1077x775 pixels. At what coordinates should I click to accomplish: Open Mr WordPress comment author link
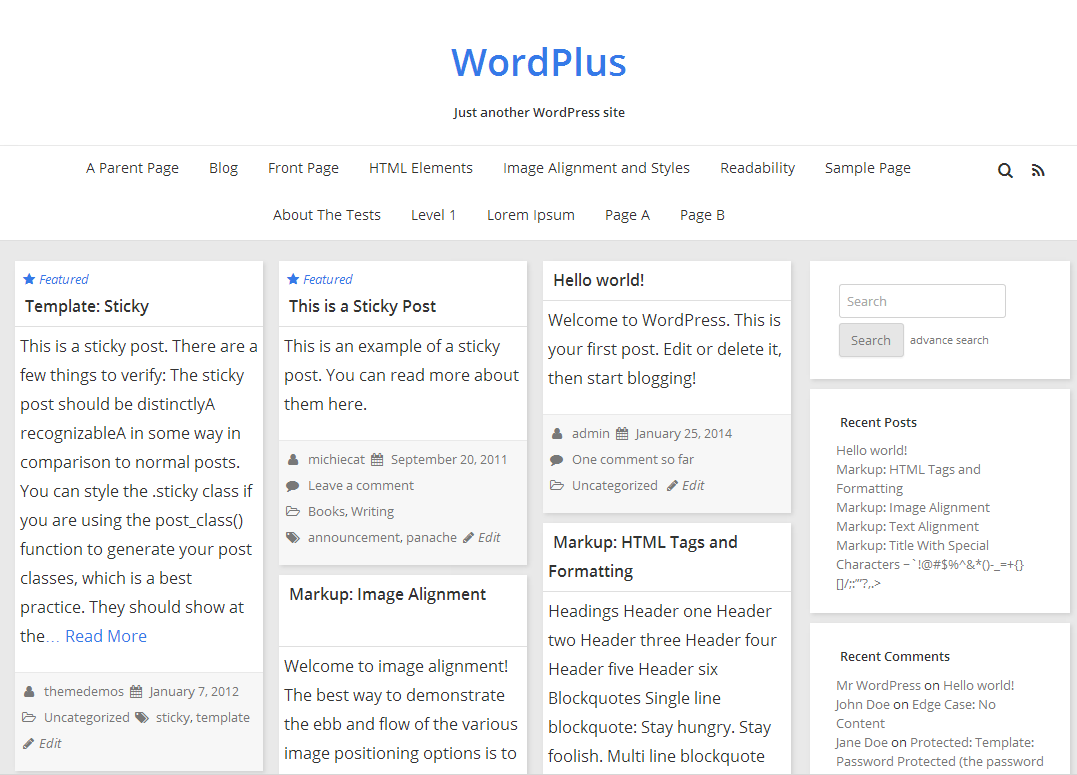pyautogui.click(x=878, y=685)
